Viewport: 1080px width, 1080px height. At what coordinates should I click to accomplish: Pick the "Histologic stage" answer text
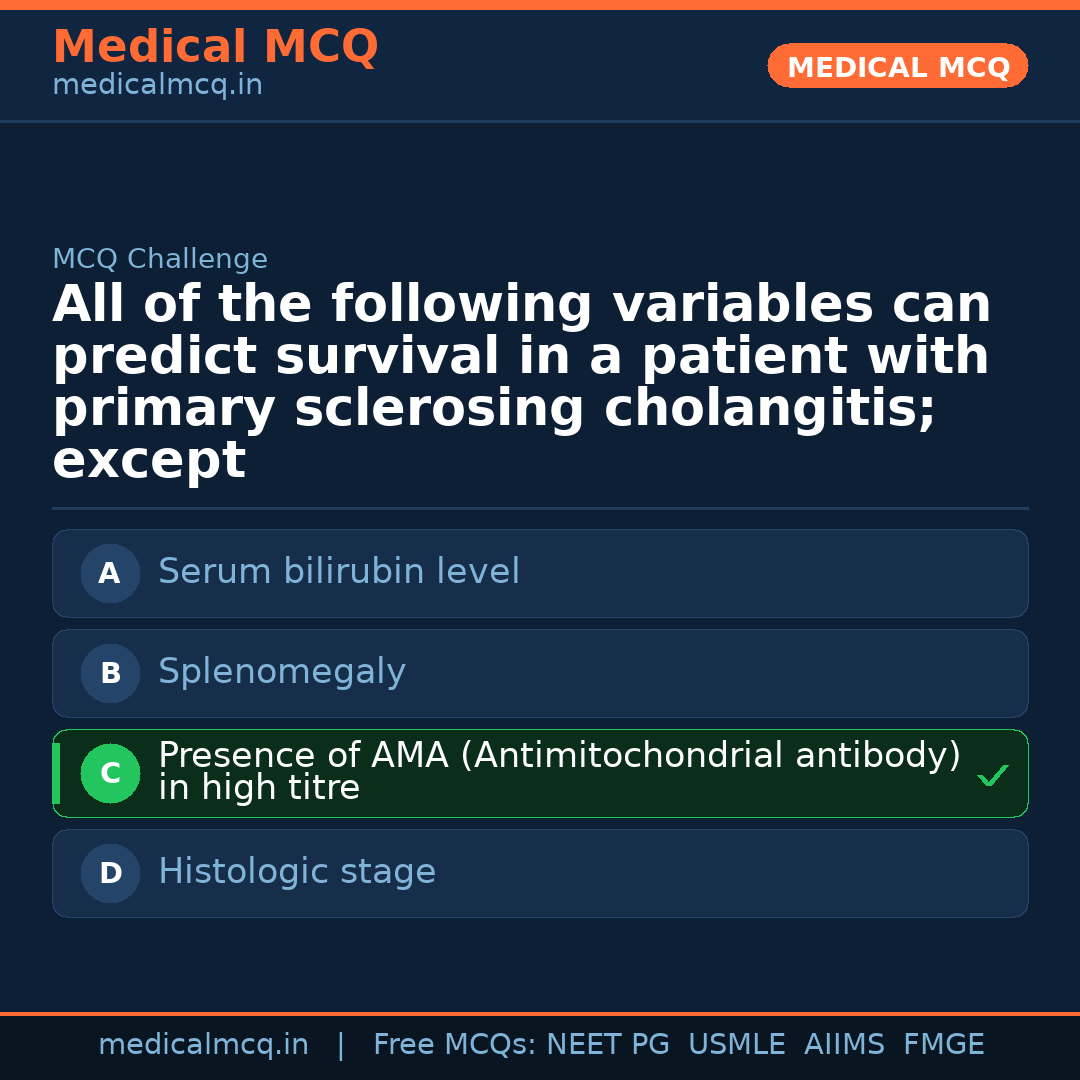(297, 872)
